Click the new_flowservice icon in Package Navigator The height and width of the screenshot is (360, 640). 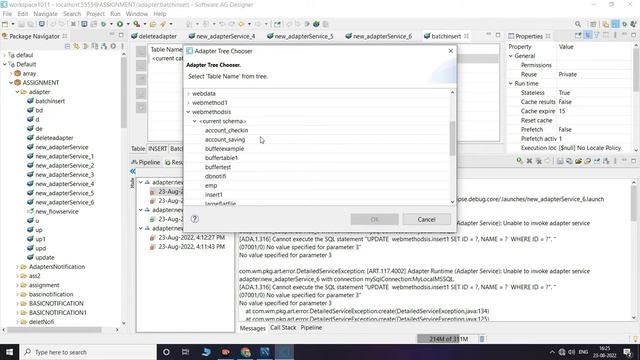click(x=30, y=211)
